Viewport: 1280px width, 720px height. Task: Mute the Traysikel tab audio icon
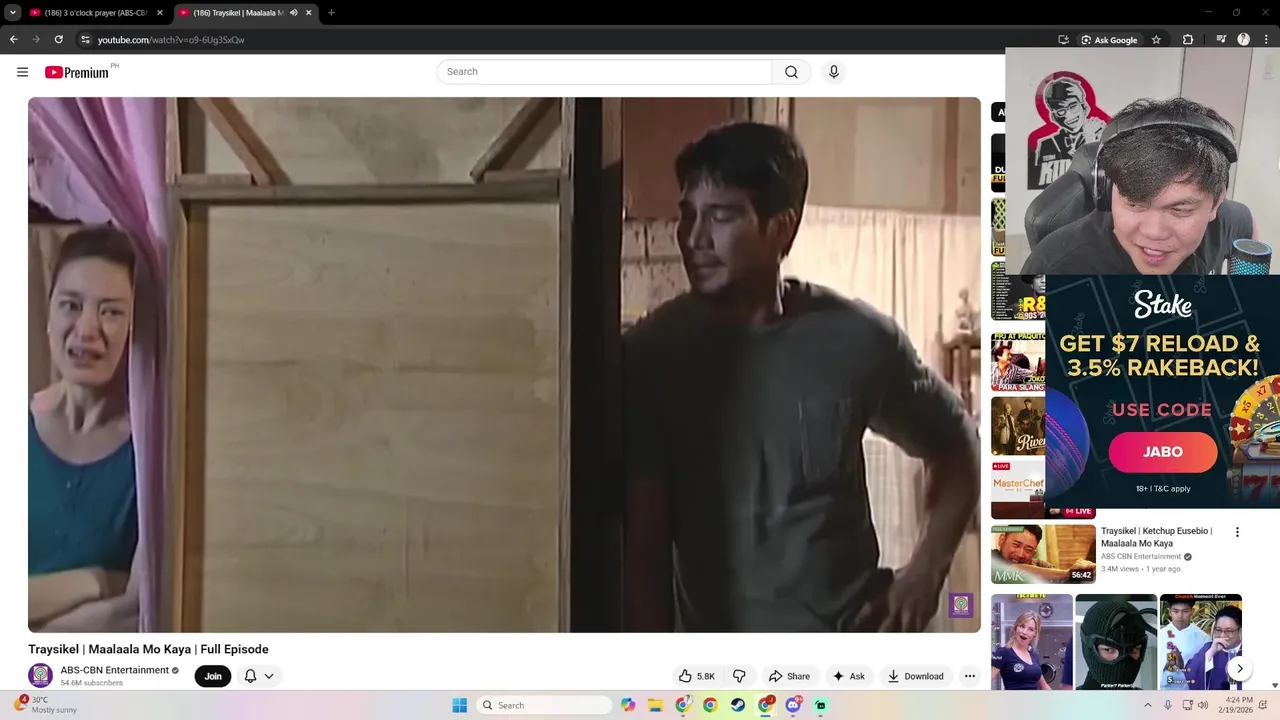coord(293,13)
